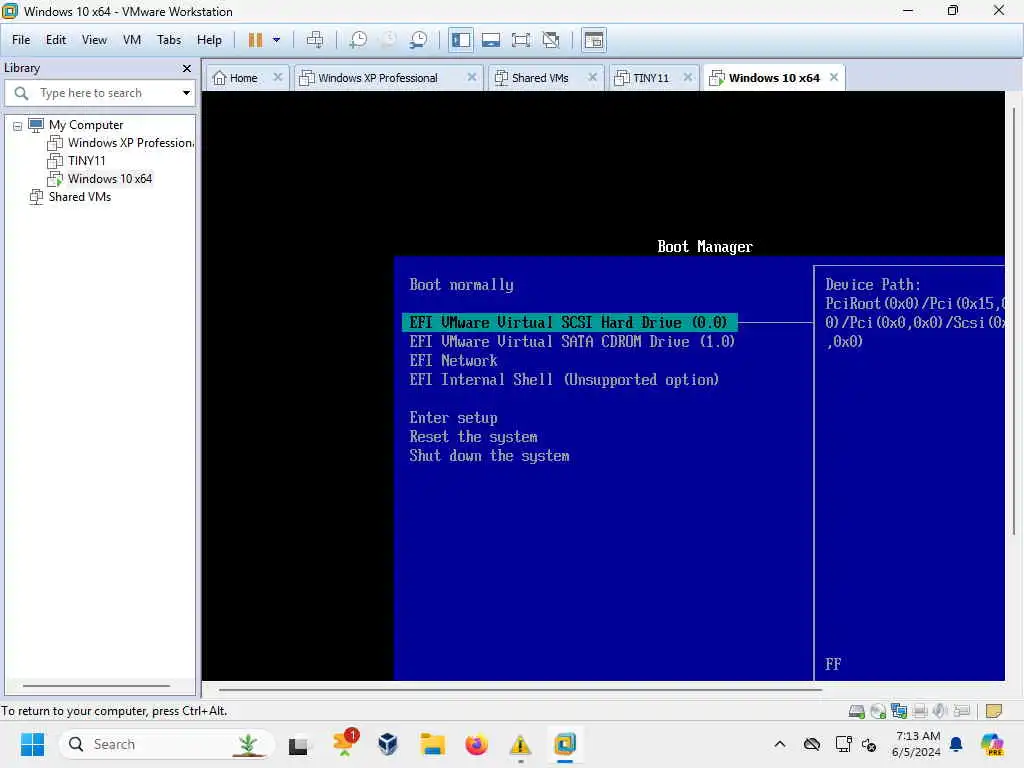This screenshot has height=768, width=1024.
Task: Select Reset the system option
Action: point(473,437)
